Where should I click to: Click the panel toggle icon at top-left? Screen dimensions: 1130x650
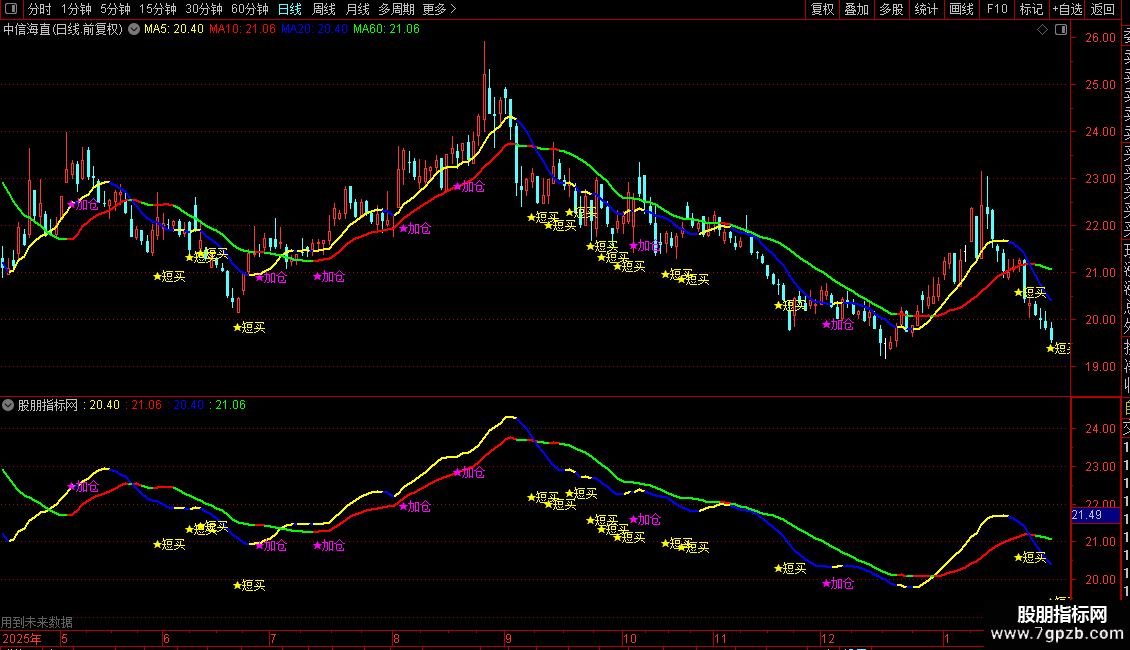(x=12, y=9)
